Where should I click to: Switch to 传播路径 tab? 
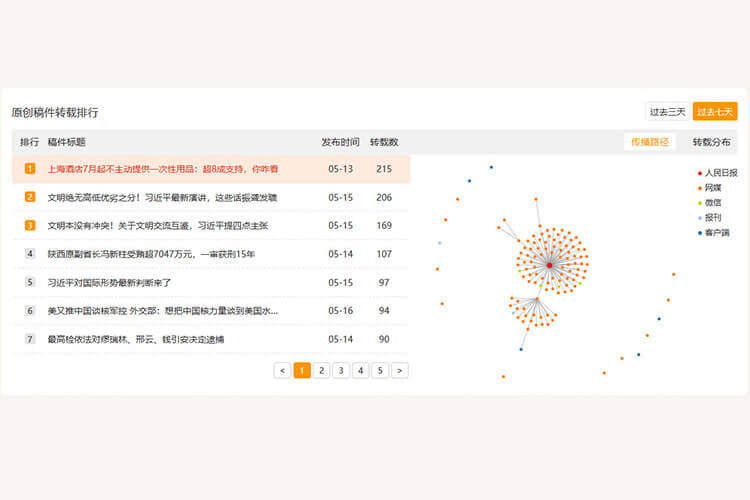pos(649,142)
